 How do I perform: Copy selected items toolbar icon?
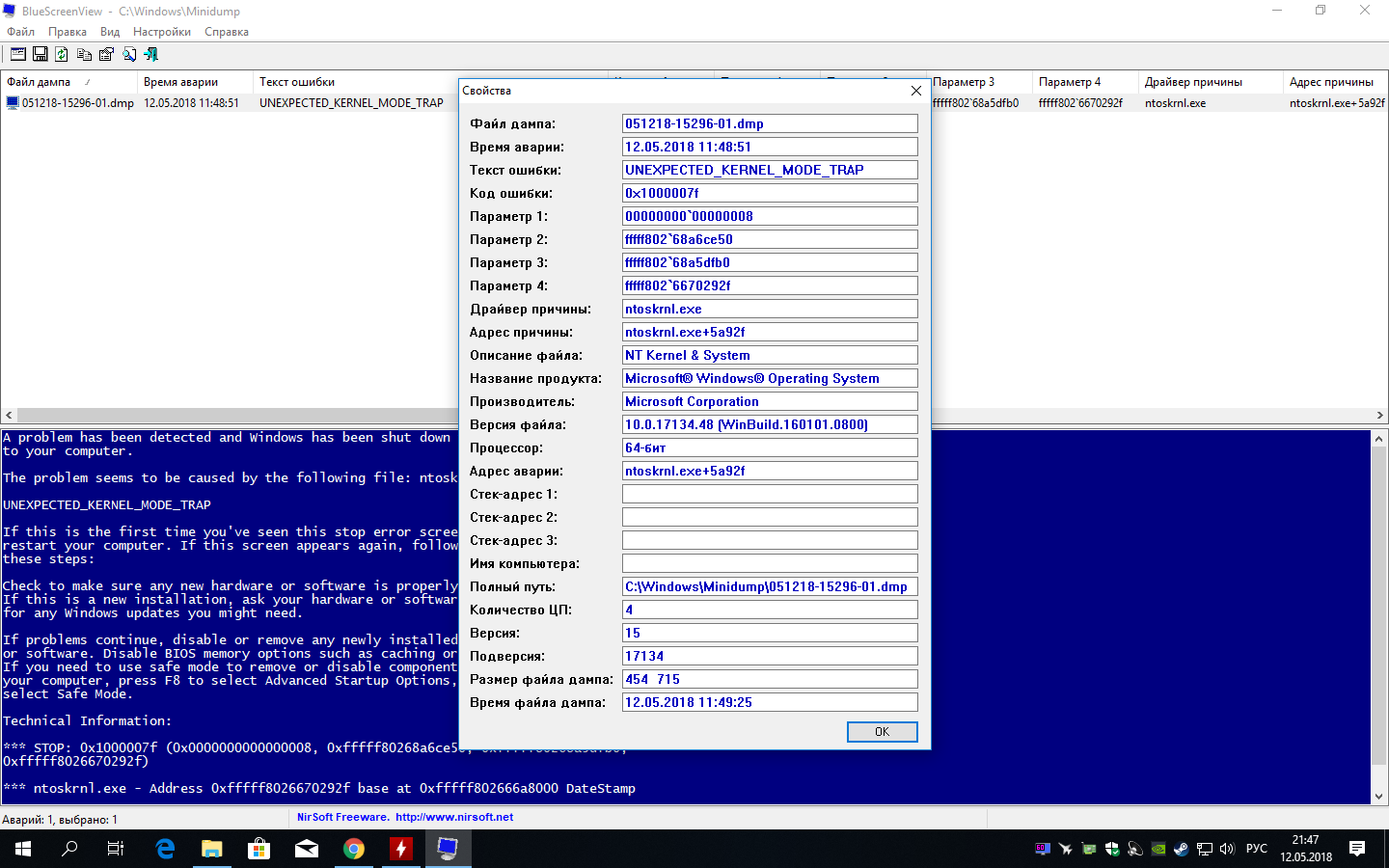coord(84,54)
